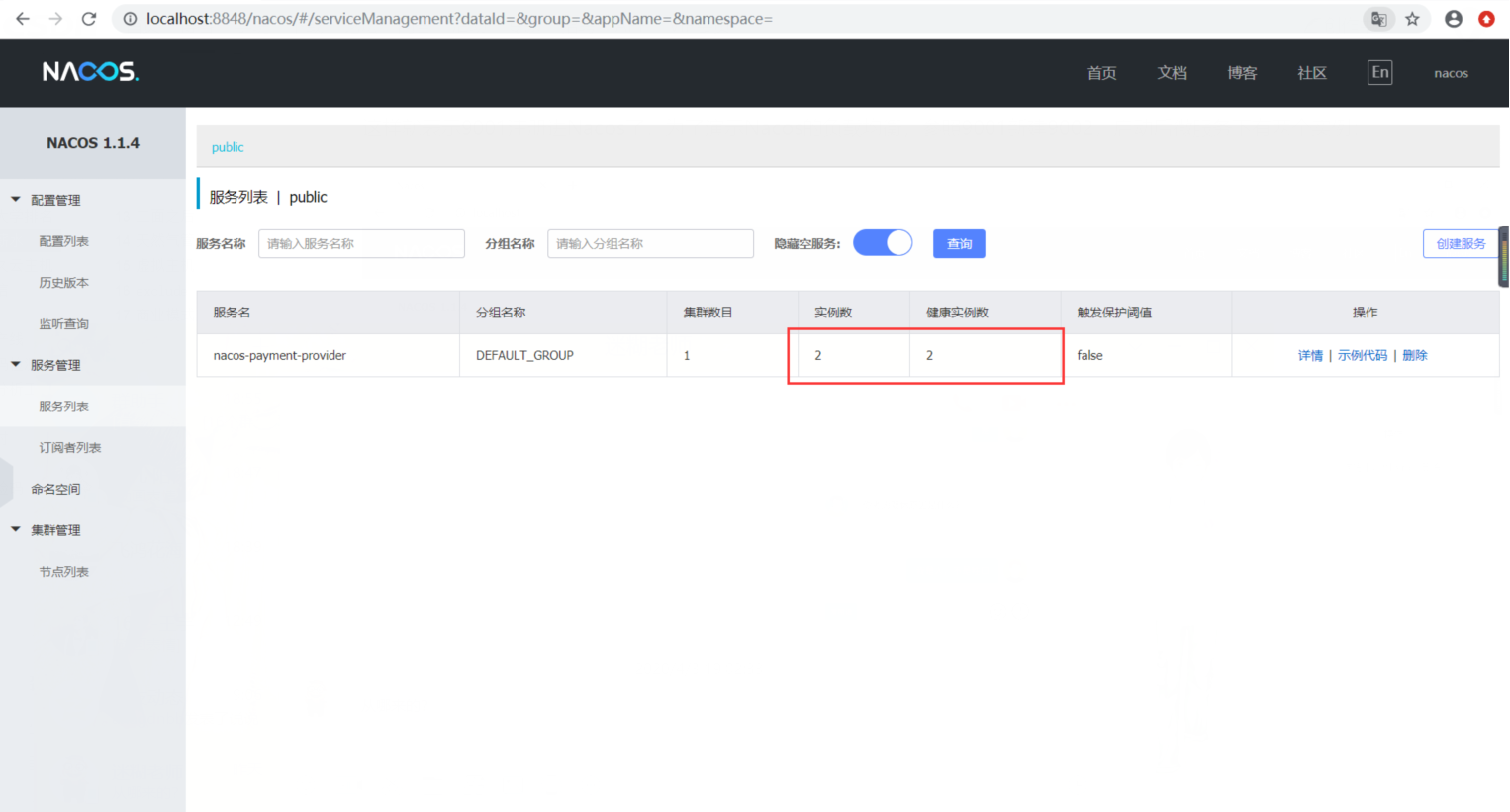Viewport: 1510px width, 812px height.
Task: Open 详情 for nacos-payment-provider
Action: pyautogui.click(x=1310, y=356)
